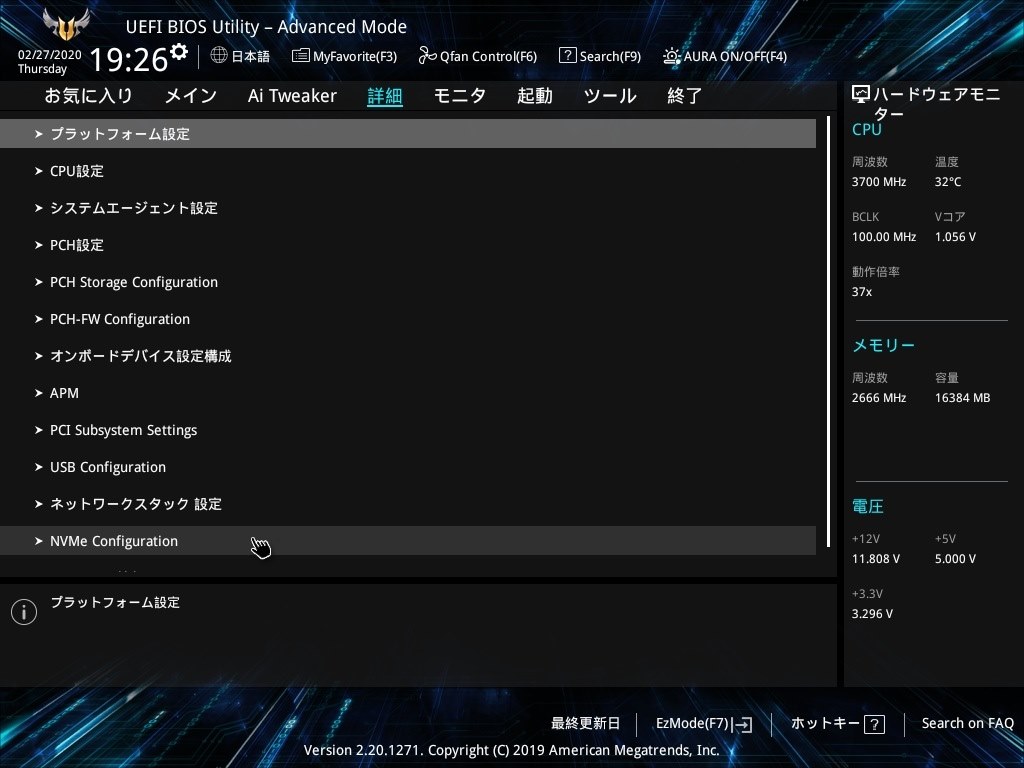Select 日本語 language button

click(250, 56)
